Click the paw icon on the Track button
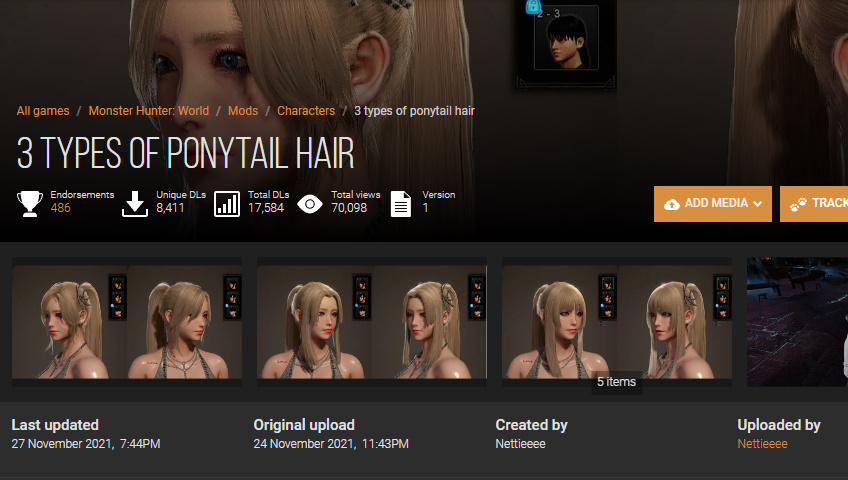 pos(798,204)
